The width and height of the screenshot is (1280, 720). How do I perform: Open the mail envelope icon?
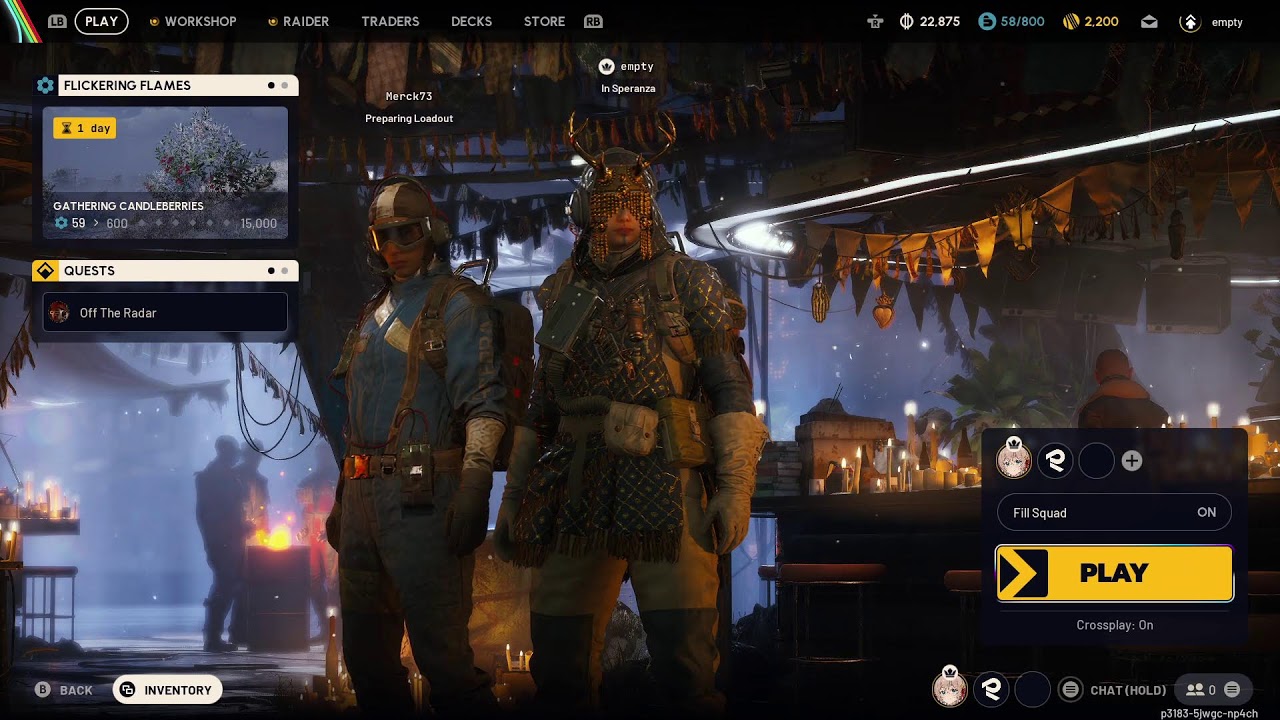(1149, 21)
